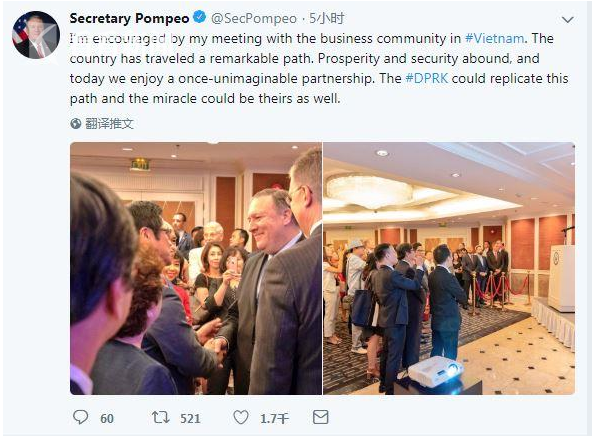Click the 521 retweets count

pos(190,418)
